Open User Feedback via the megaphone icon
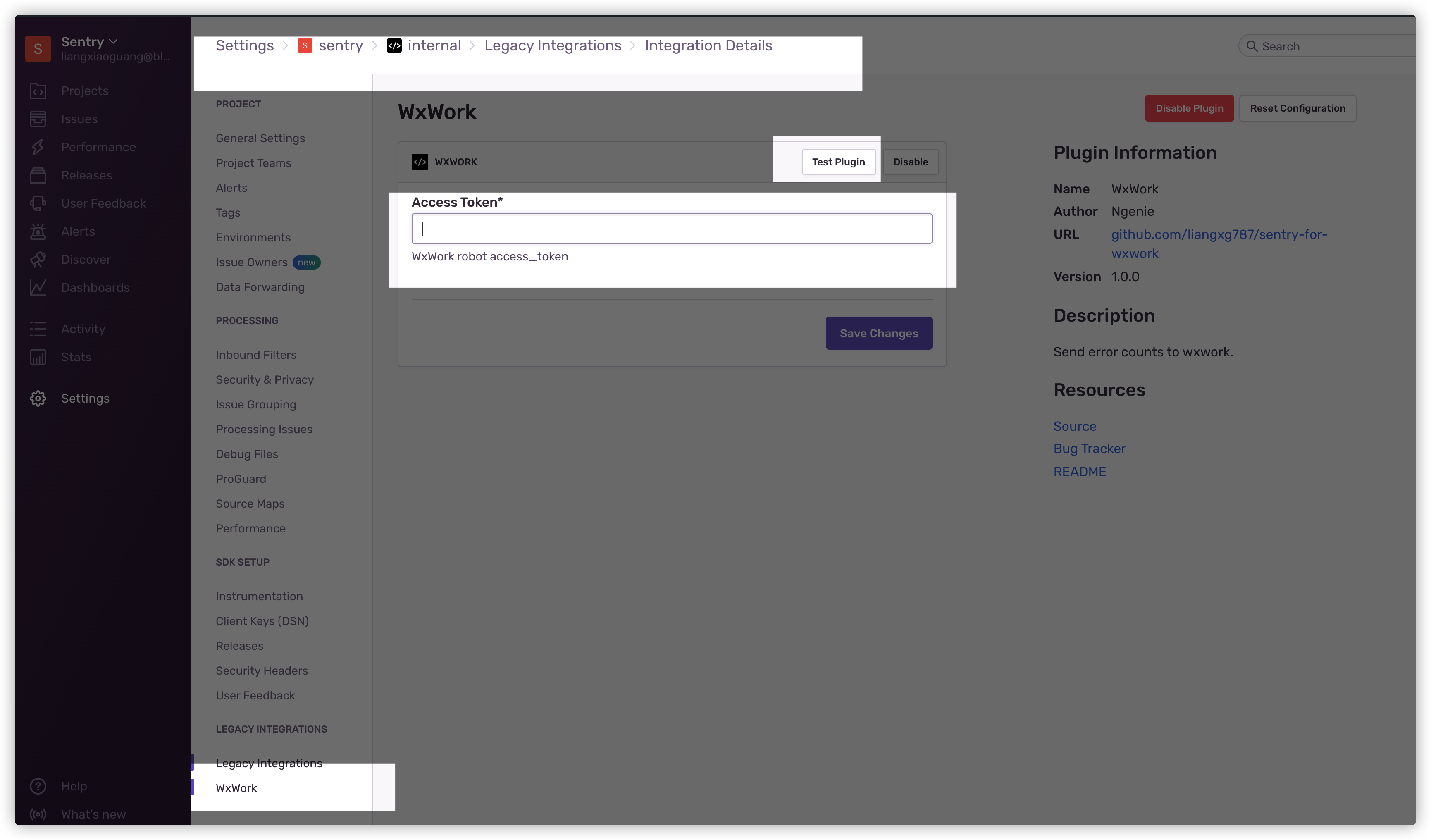Screen dimensions: 1431x840 (x=38, y=203)
